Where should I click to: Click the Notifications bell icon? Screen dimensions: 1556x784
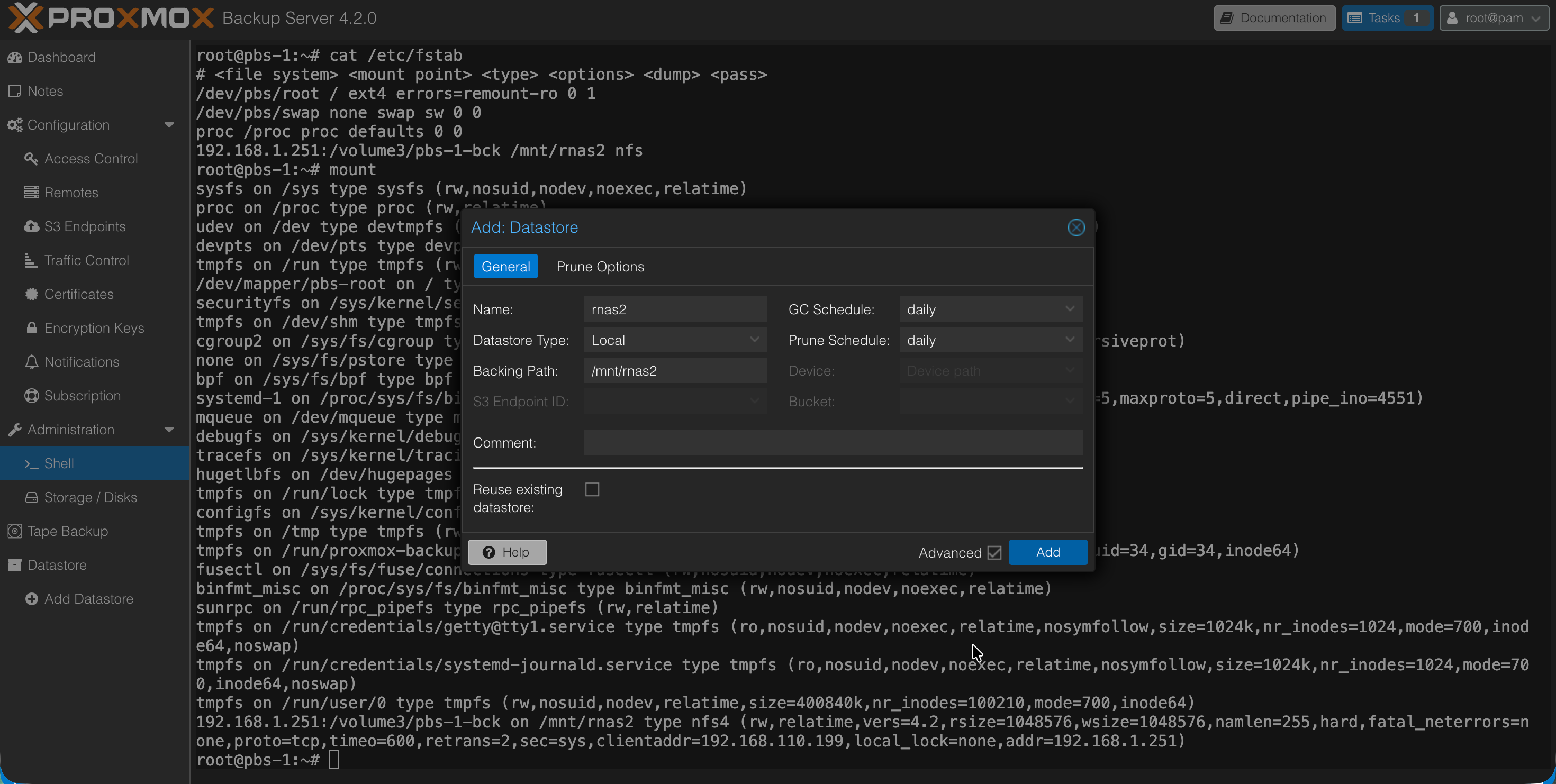click(31, 361)
